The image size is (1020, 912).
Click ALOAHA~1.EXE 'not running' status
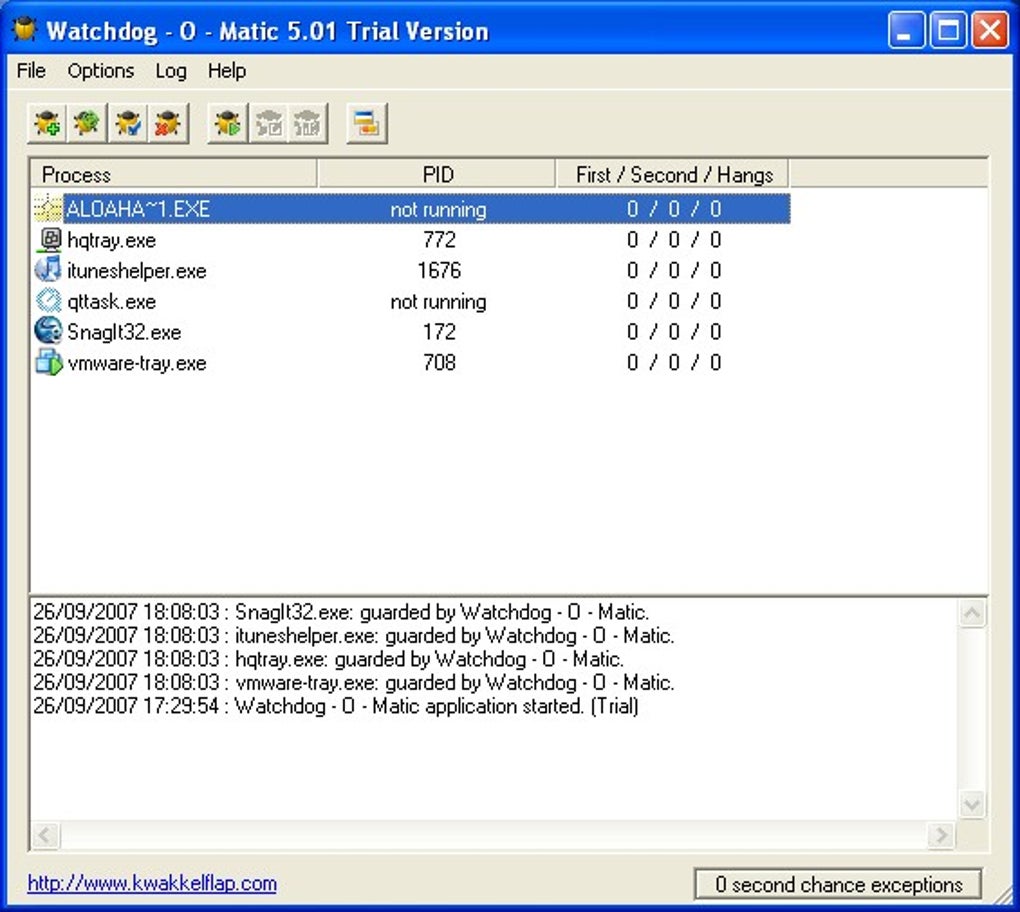point(438,209)
